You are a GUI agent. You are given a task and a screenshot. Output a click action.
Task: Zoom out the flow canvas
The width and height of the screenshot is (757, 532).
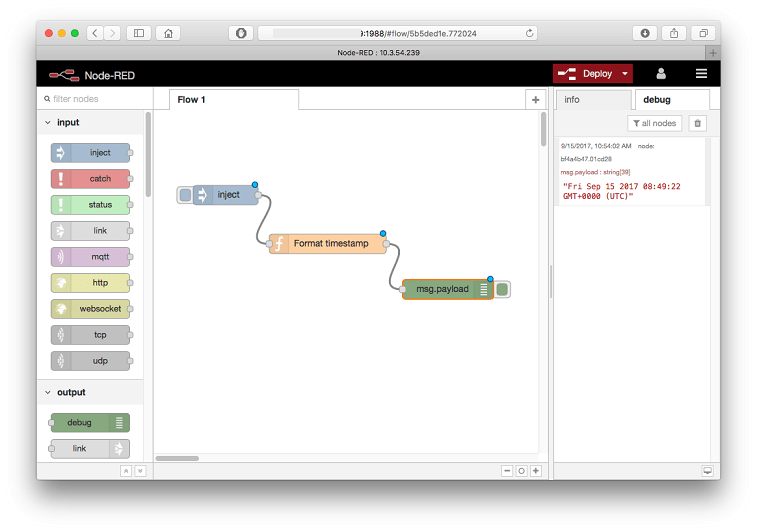[x=507, y=471]
